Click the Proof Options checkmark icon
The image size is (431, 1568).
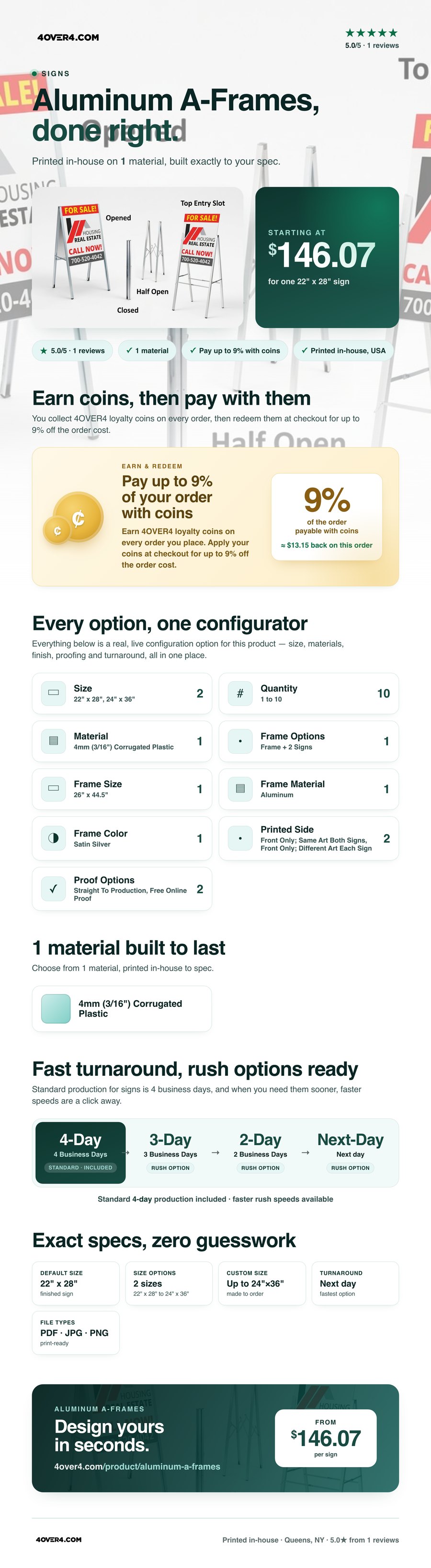coord(53,889)
